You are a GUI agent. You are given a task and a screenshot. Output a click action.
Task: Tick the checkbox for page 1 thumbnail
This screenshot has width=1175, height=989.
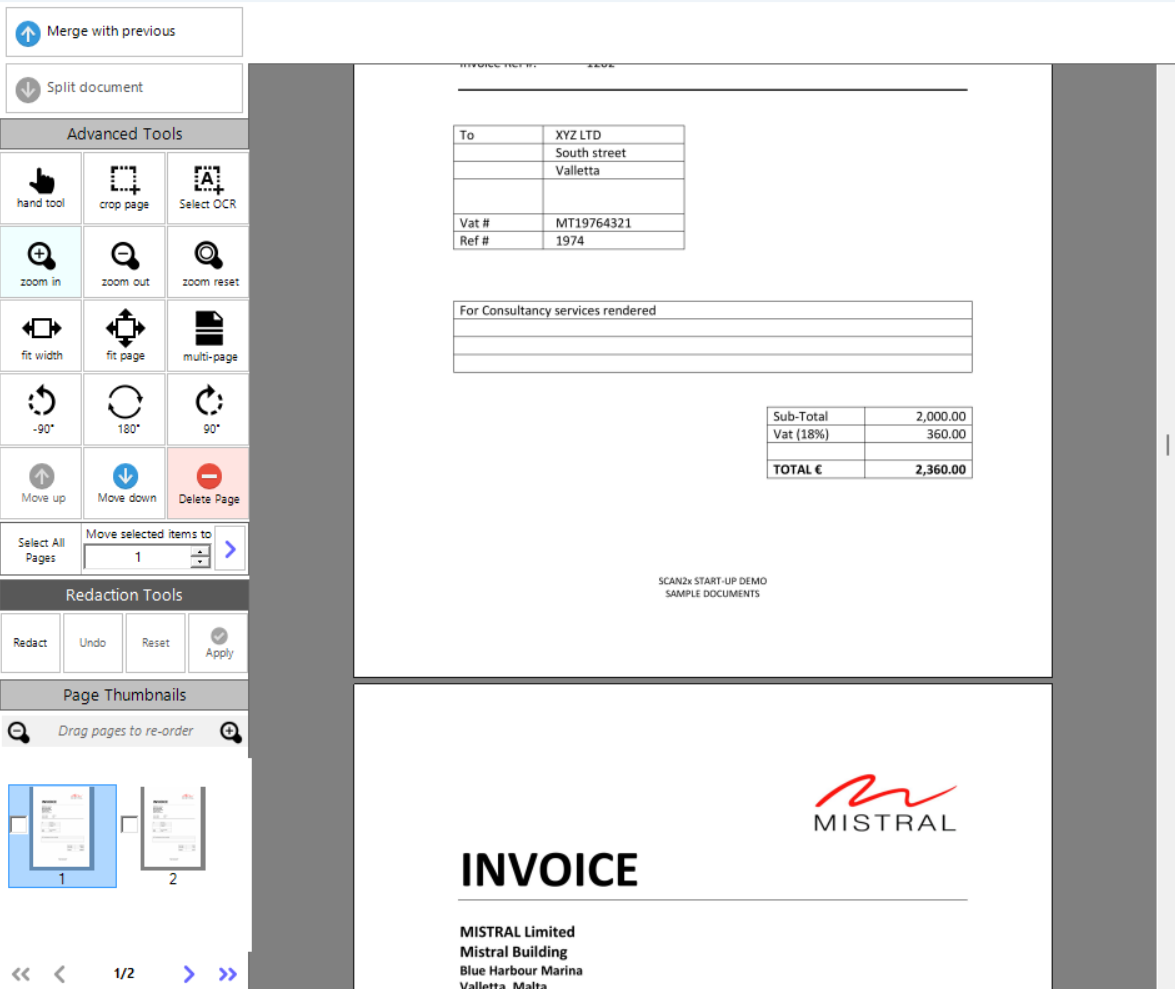point(19,825)
